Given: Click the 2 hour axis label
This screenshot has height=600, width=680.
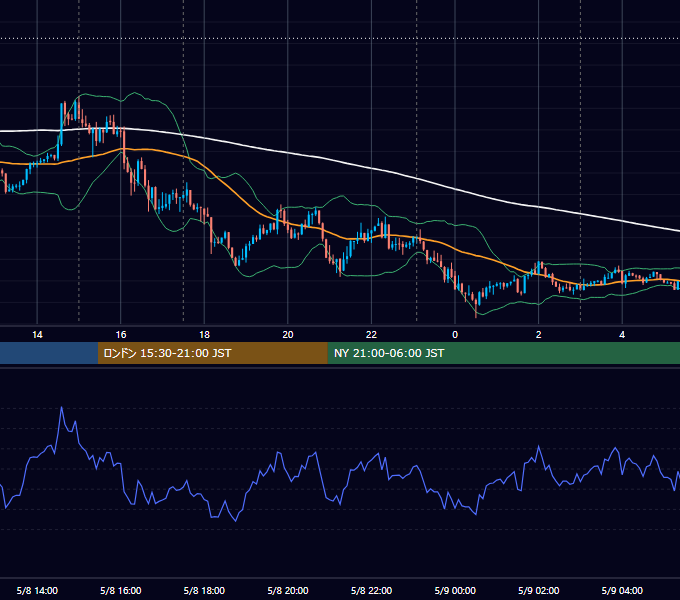Looking at the screenshot, I should click(x=539, y=335).
